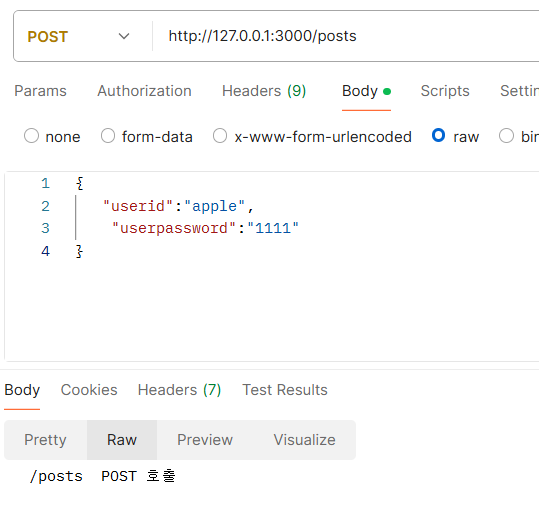This screenshot has width=539, height=513.
Task: Select x-www-form-urlencoded radio option
Action: coord(220,135)
